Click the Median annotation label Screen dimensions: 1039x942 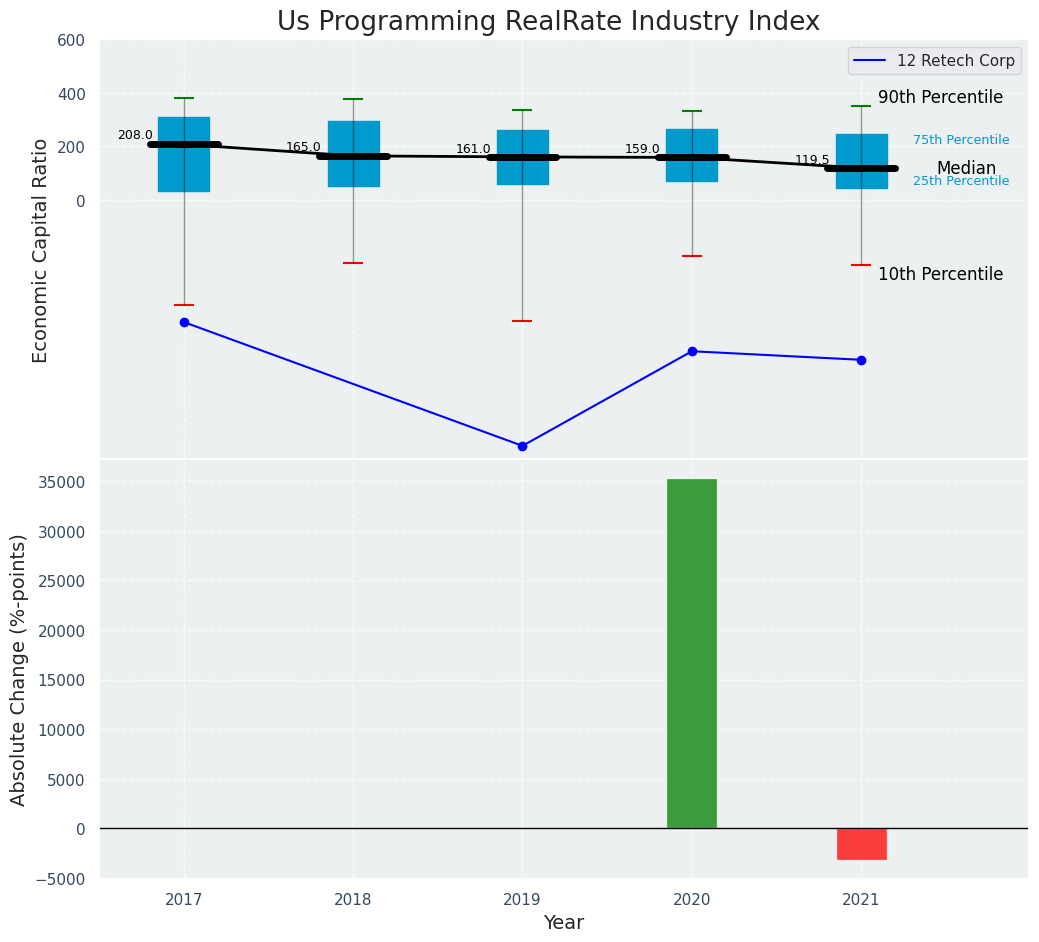[x=966, y=168]
